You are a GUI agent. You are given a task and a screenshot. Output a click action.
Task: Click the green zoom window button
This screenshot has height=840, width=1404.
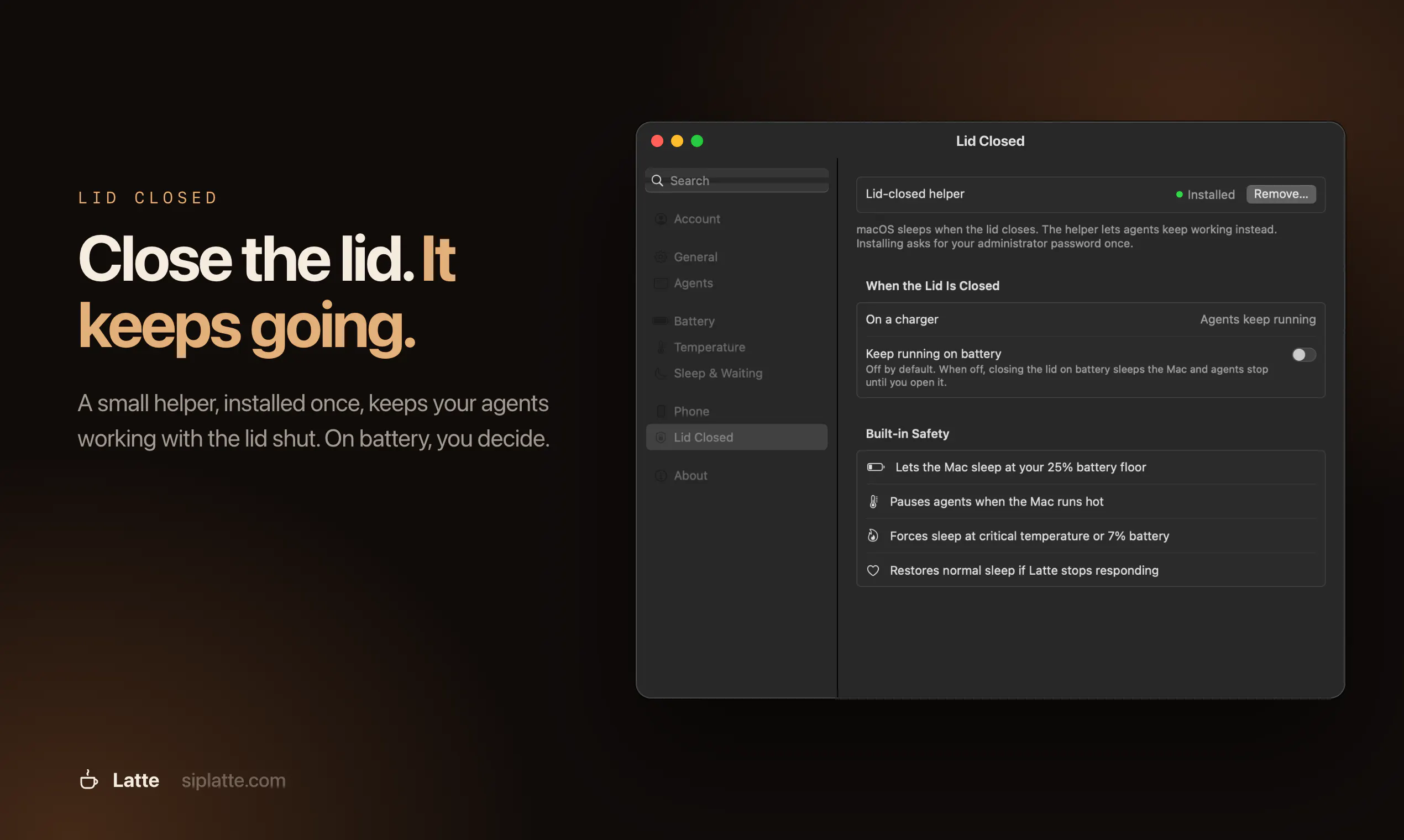click(x=697, y=141)
